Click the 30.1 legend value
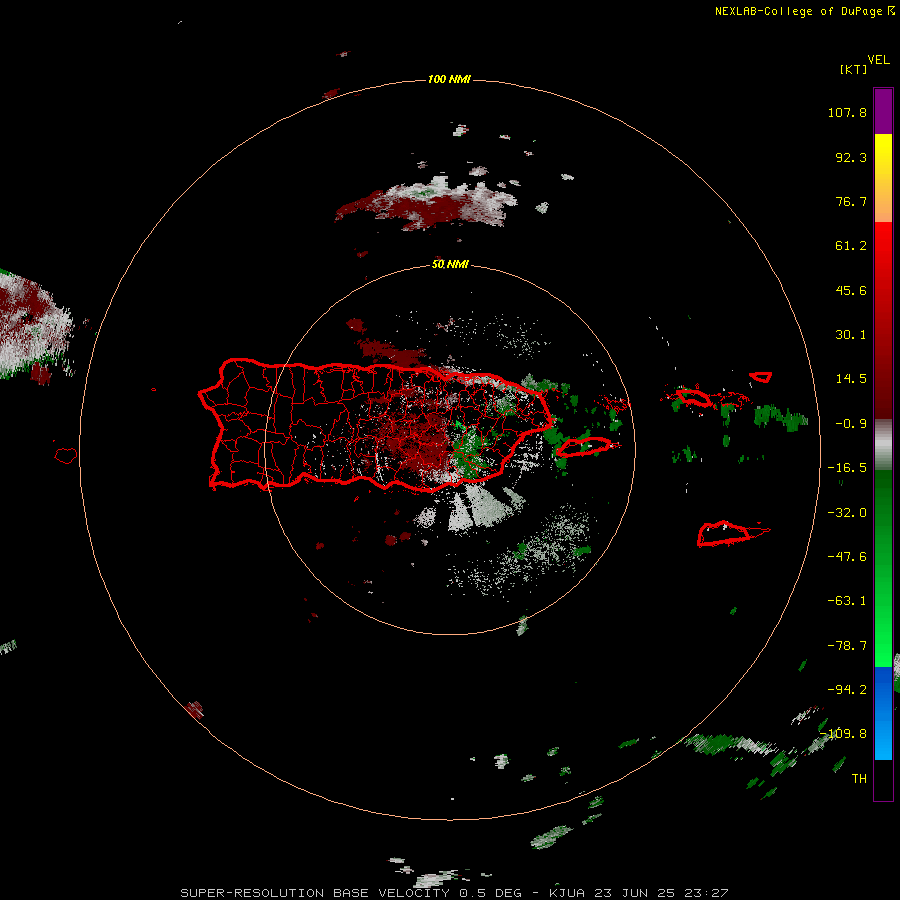 851,335
